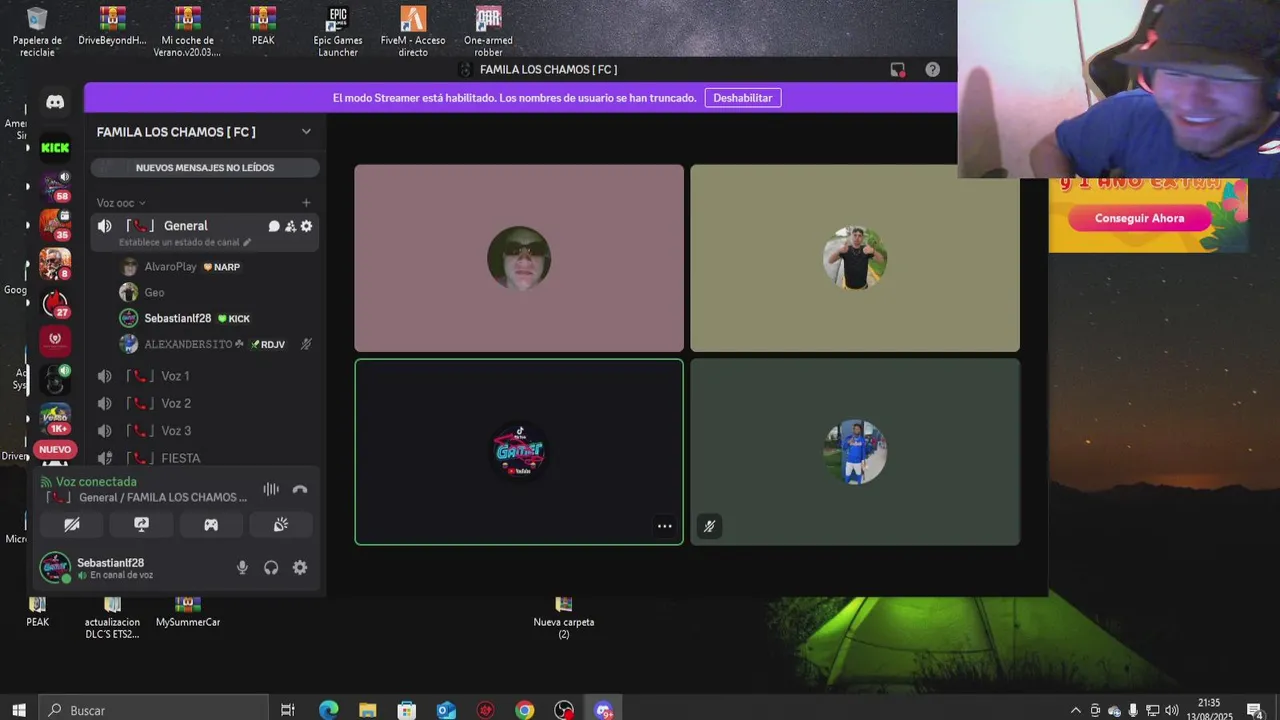Toggle camera on in voice panel
Viewport: 1280px width, 720px height.
click(72, 524)
